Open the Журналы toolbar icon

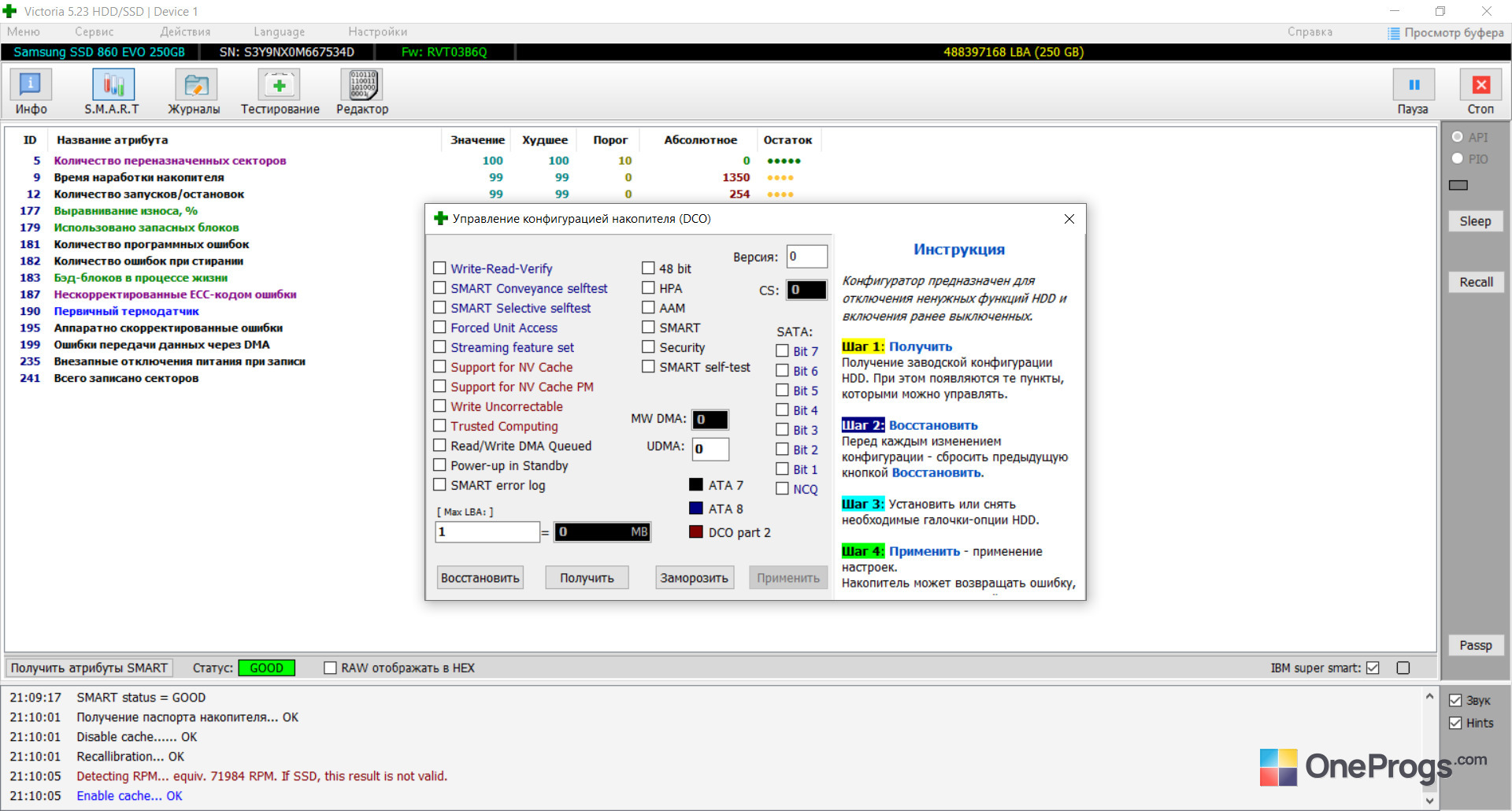(x=195, y=85)
